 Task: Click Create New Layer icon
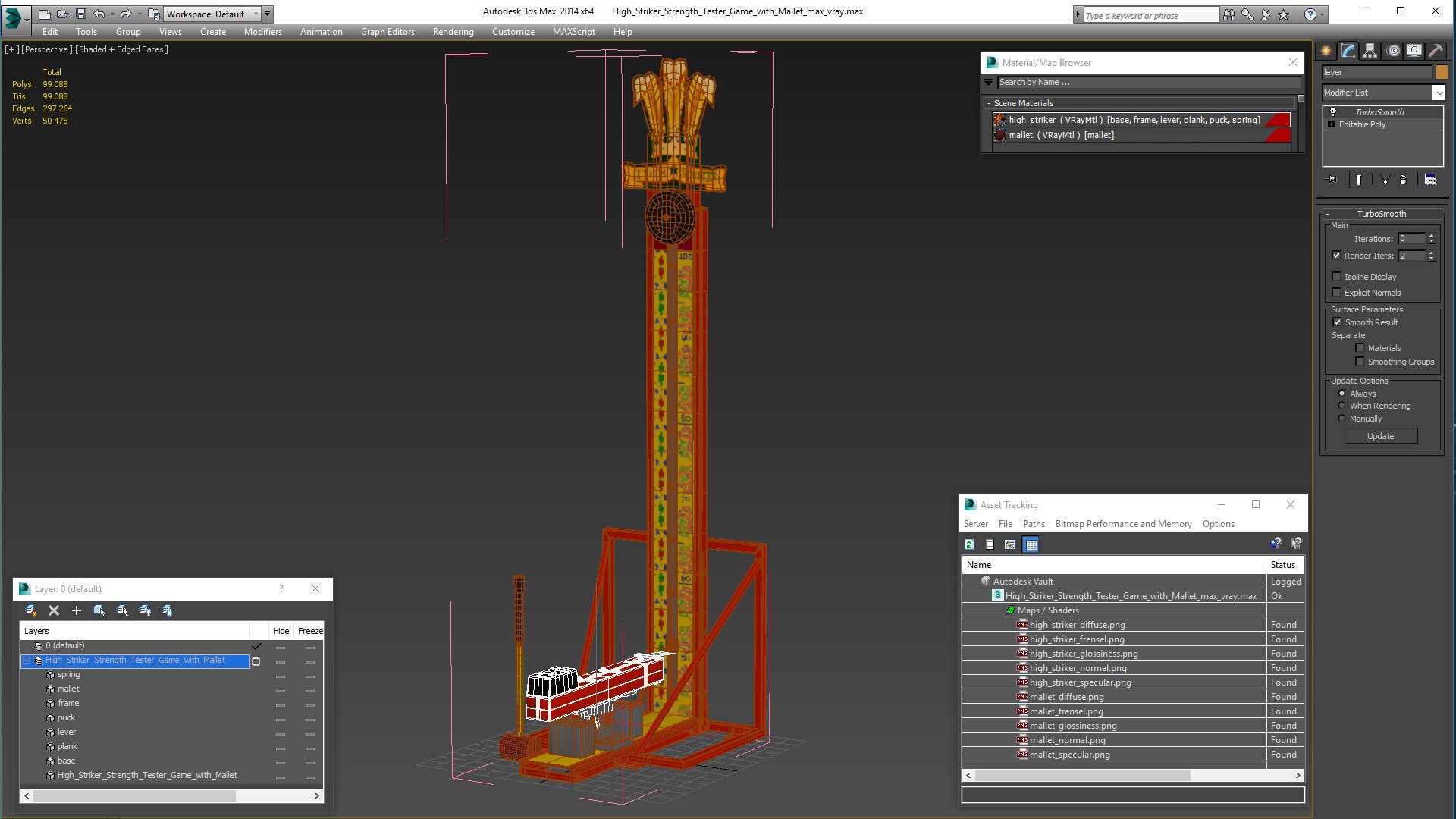point(31,610)
